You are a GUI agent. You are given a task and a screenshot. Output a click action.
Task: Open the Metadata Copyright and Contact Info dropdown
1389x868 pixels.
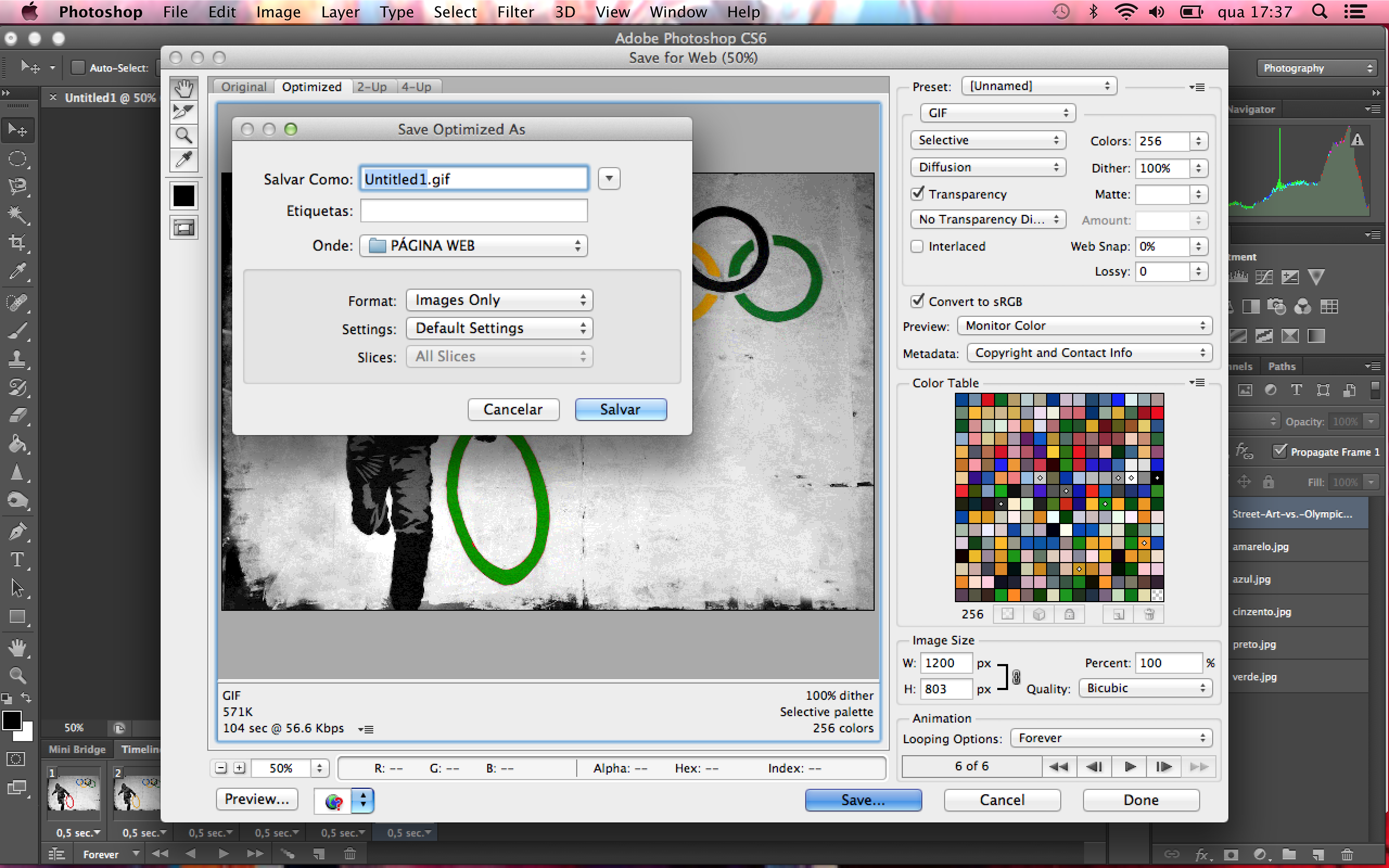(x=1089, y=353)
